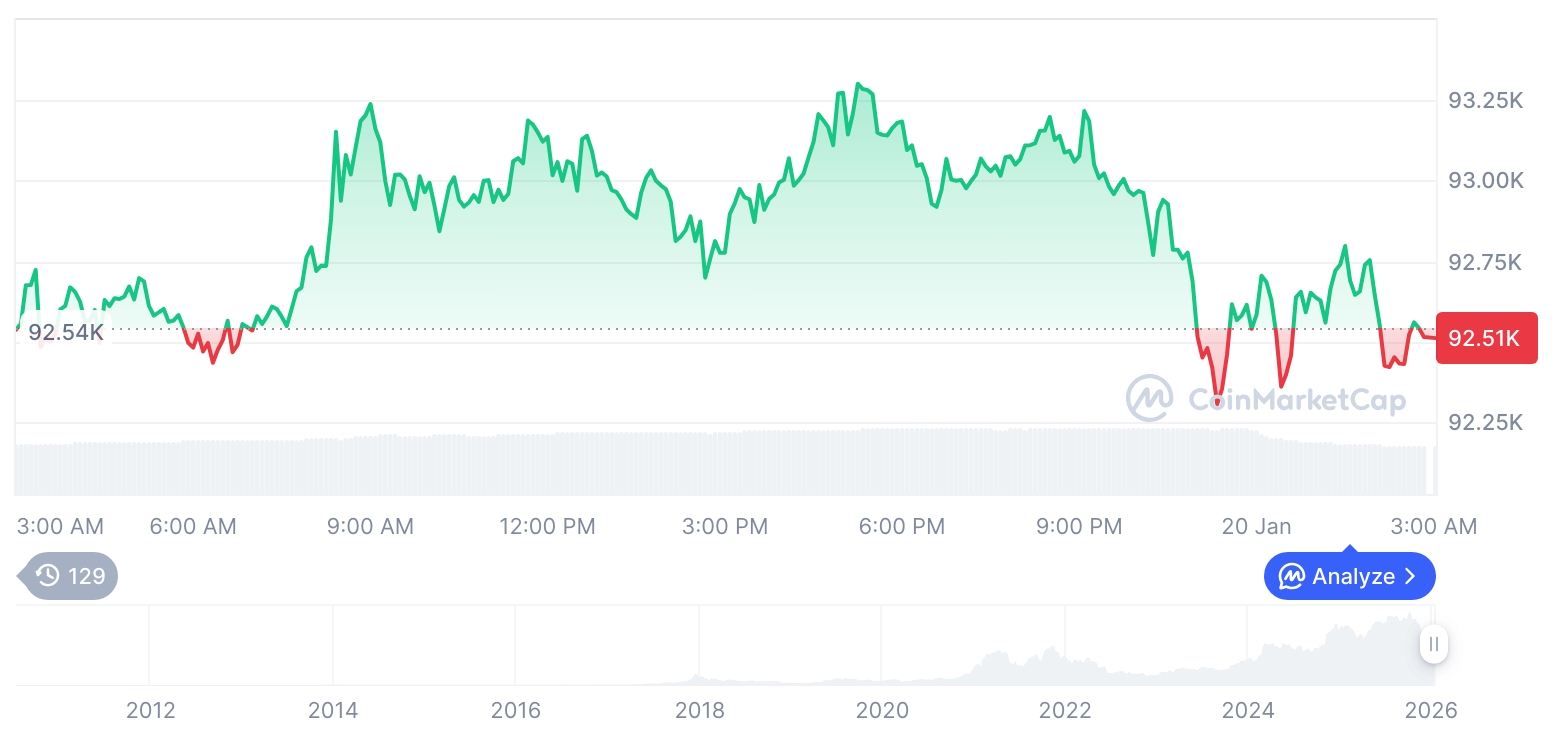1566x732 pixels.
Task: Select 2018 on the timeline navigator
Action: [x=700, y=711]
